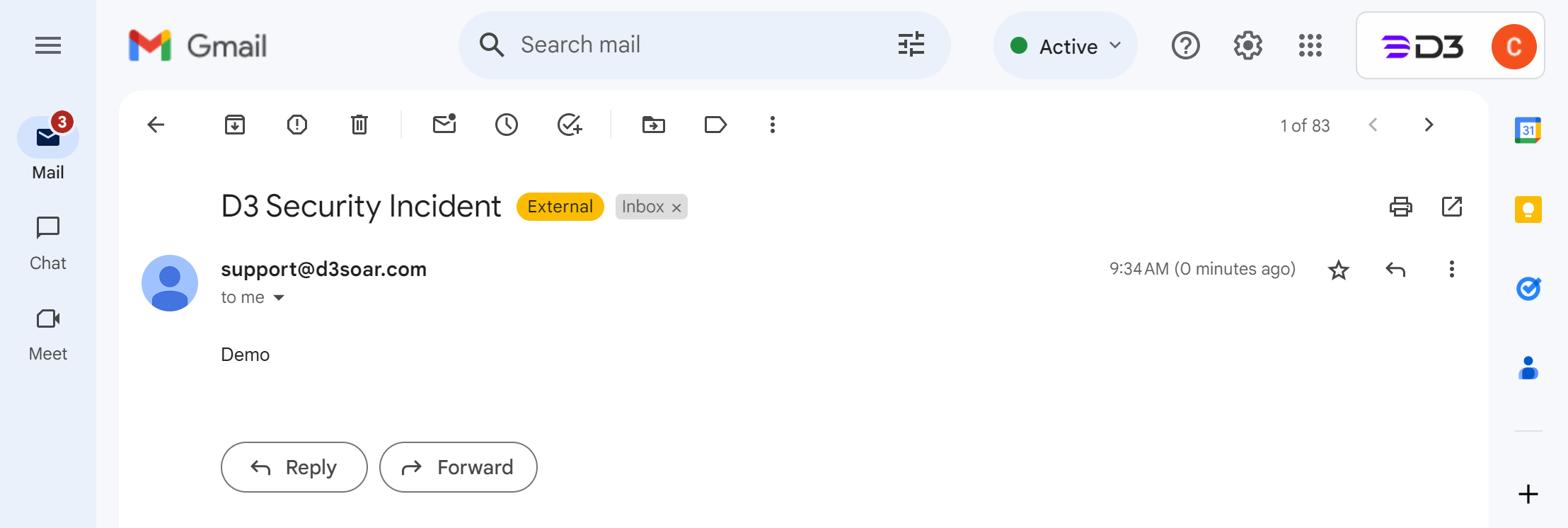The height and width of the screenshot is (528, 1568).
Task: Switch to the Meet tab
Action: click(48, 333)
